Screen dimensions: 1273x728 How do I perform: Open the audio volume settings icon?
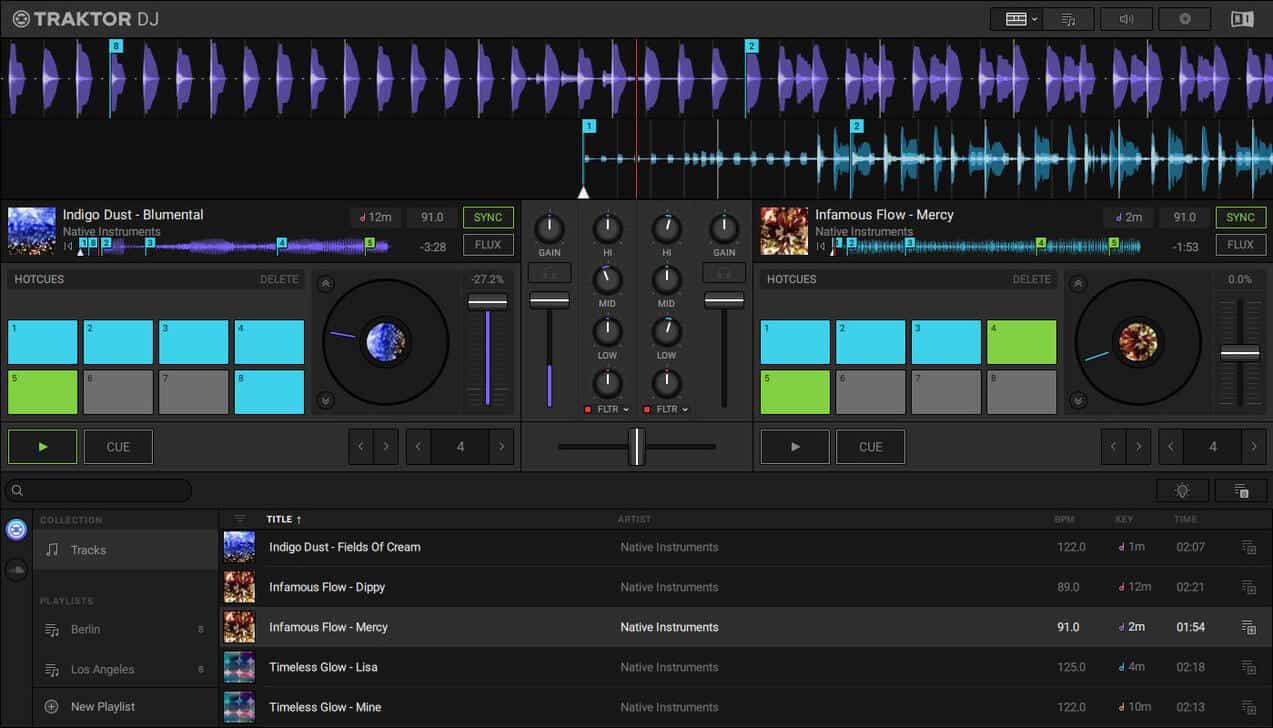tap(1126, 19)
